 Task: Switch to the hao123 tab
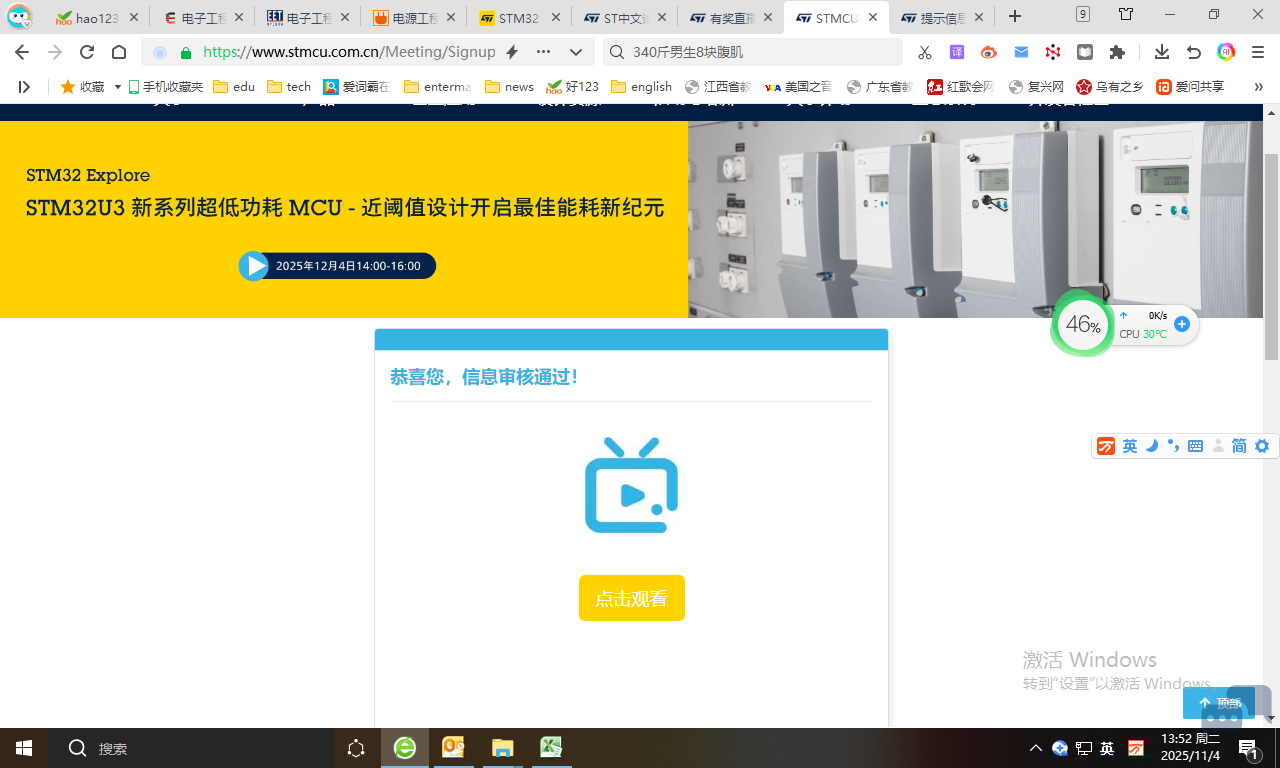point(98,18)
